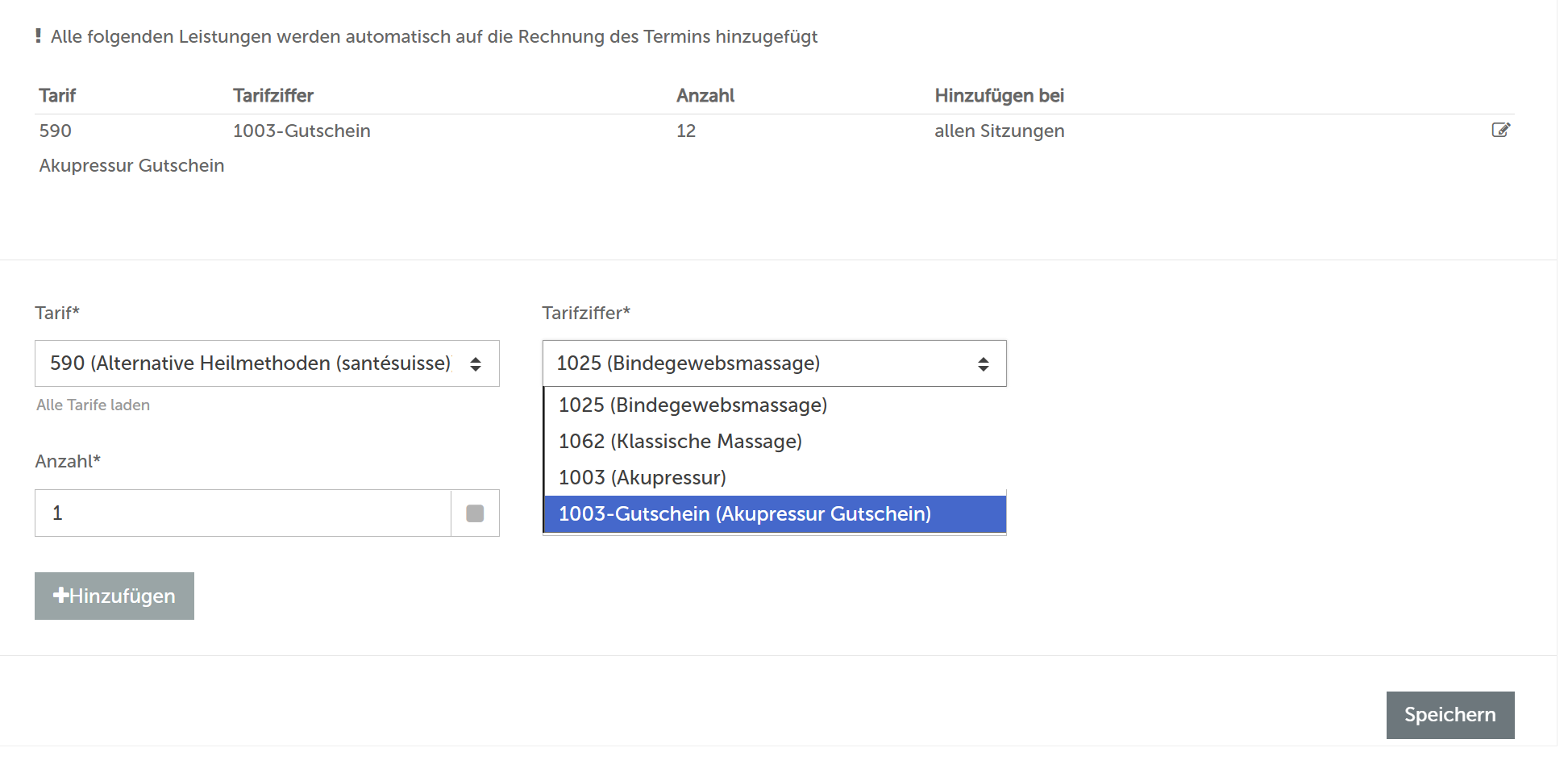Click the exclamation mark notice icon
The image size is (1568, 781).
38,36
